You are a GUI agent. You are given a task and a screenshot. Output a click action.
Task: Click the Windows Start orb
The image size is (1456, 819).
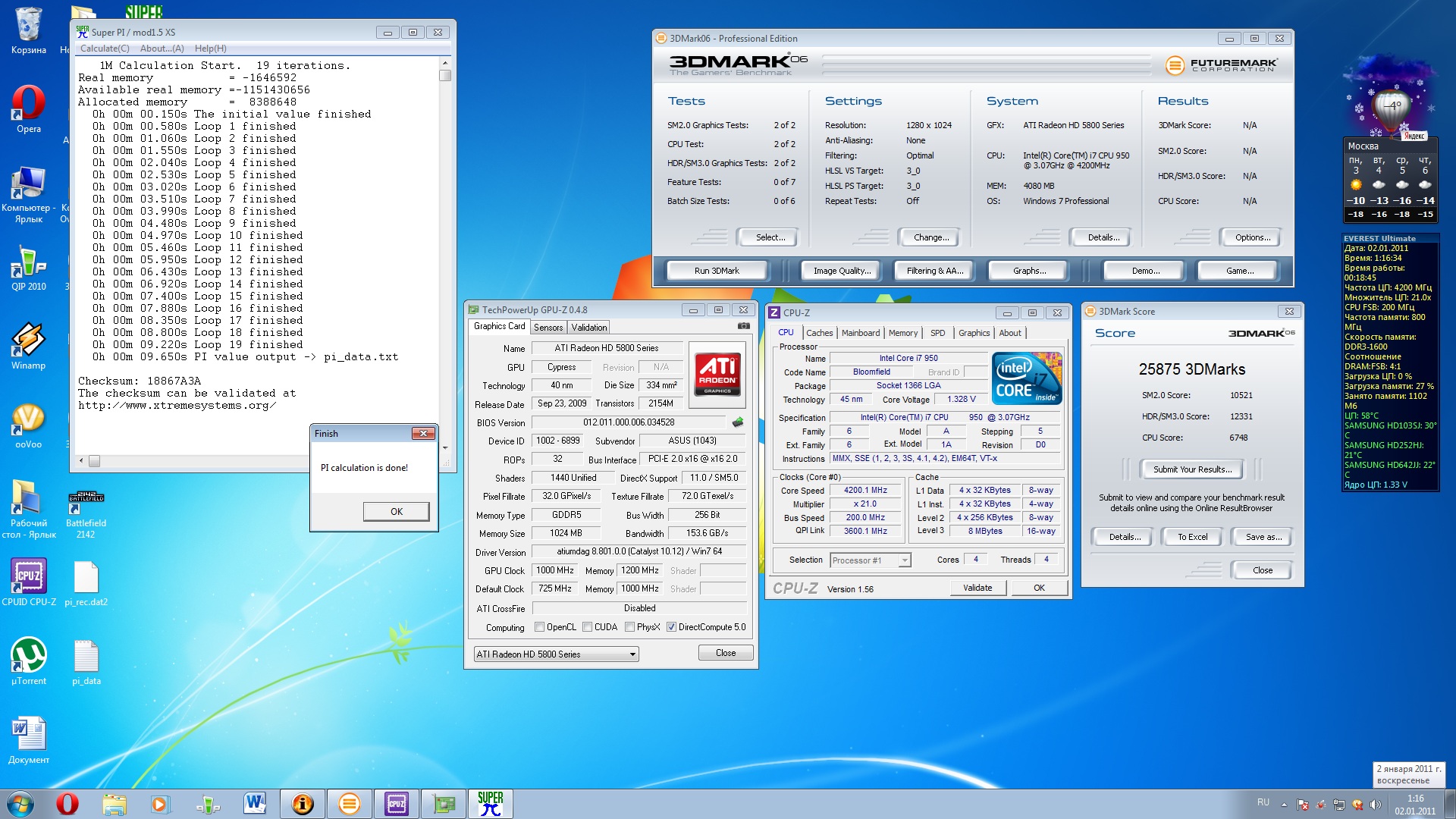(20, 804)
